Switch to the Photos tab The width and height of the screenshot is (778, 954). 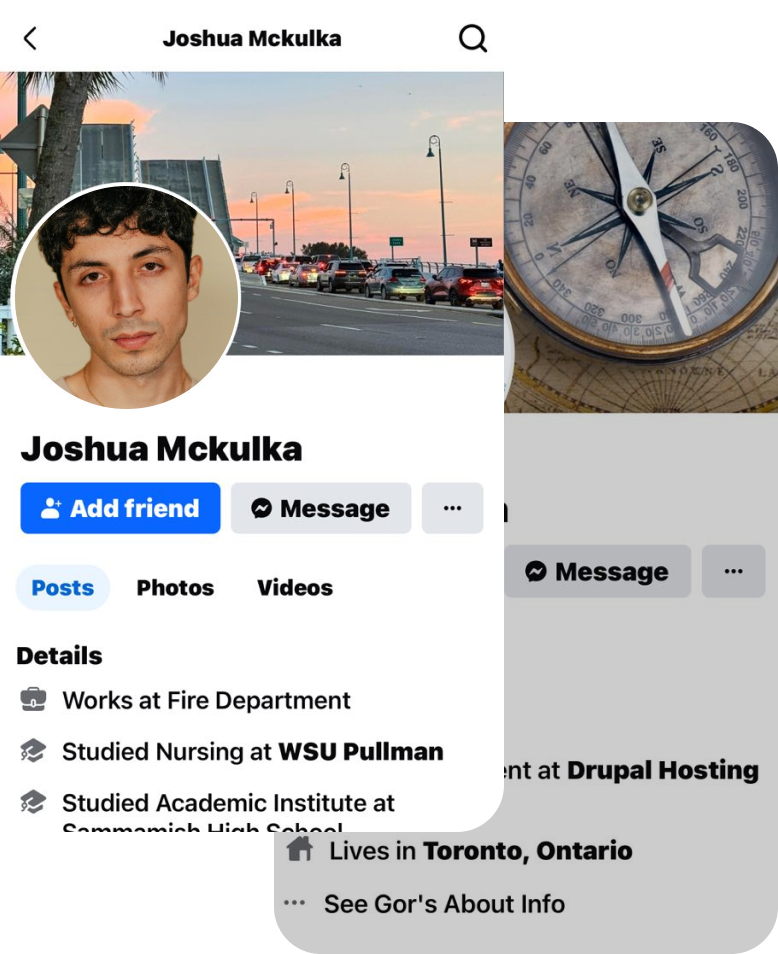[x=175, y=588]
